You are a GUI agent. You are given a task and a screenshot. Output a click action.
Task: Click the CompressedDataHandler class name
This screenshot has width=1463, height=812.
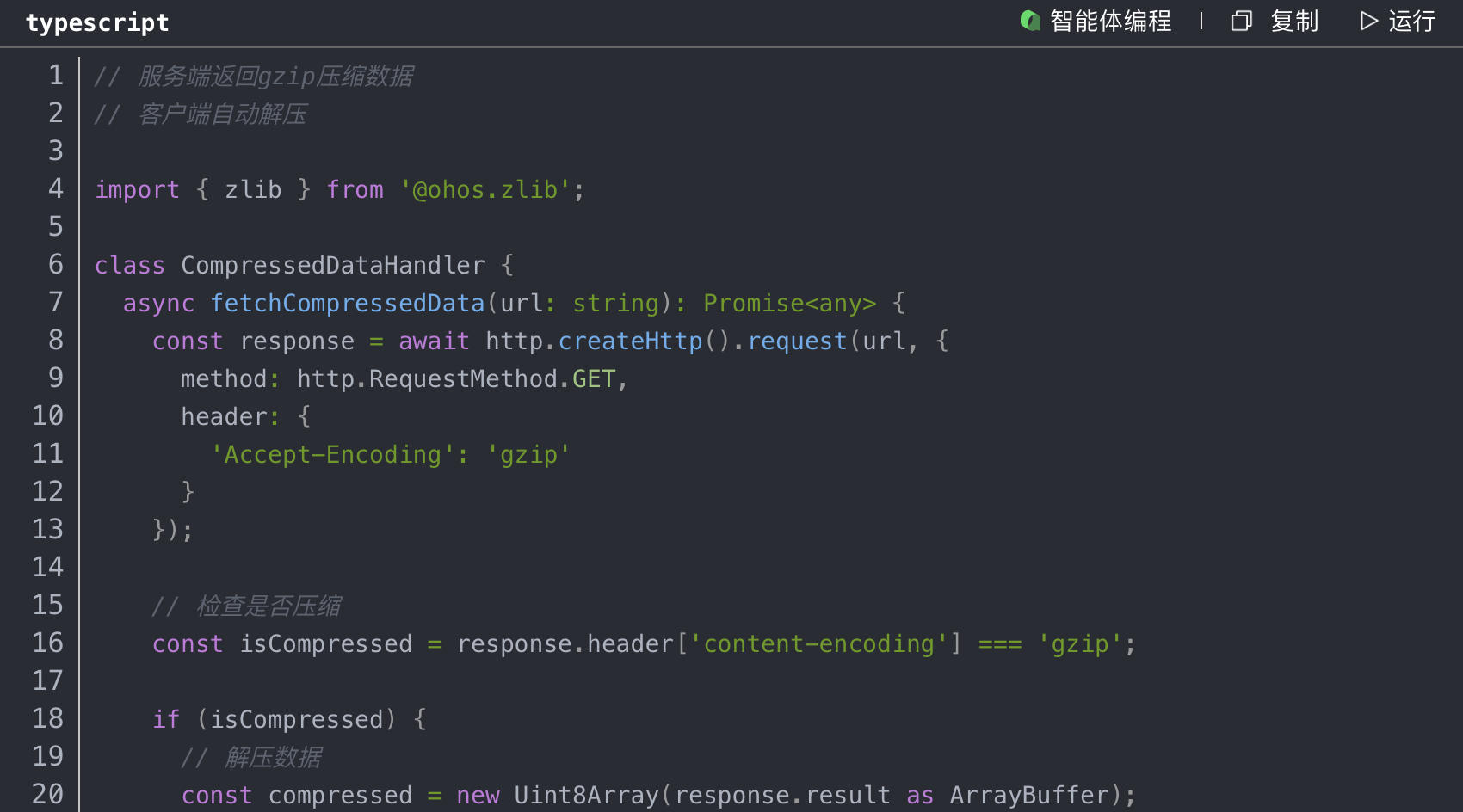coord(332,265)
